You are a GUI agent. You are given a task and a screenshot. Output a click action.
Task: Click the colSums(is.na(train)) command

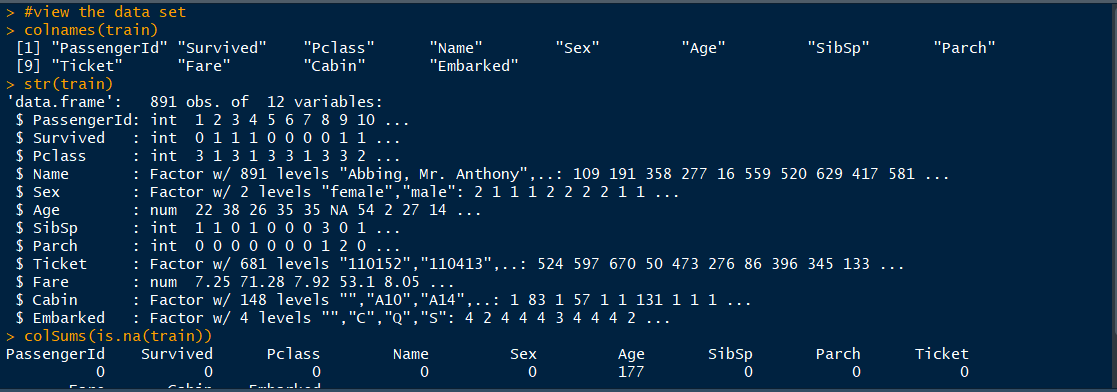[118, 336]
